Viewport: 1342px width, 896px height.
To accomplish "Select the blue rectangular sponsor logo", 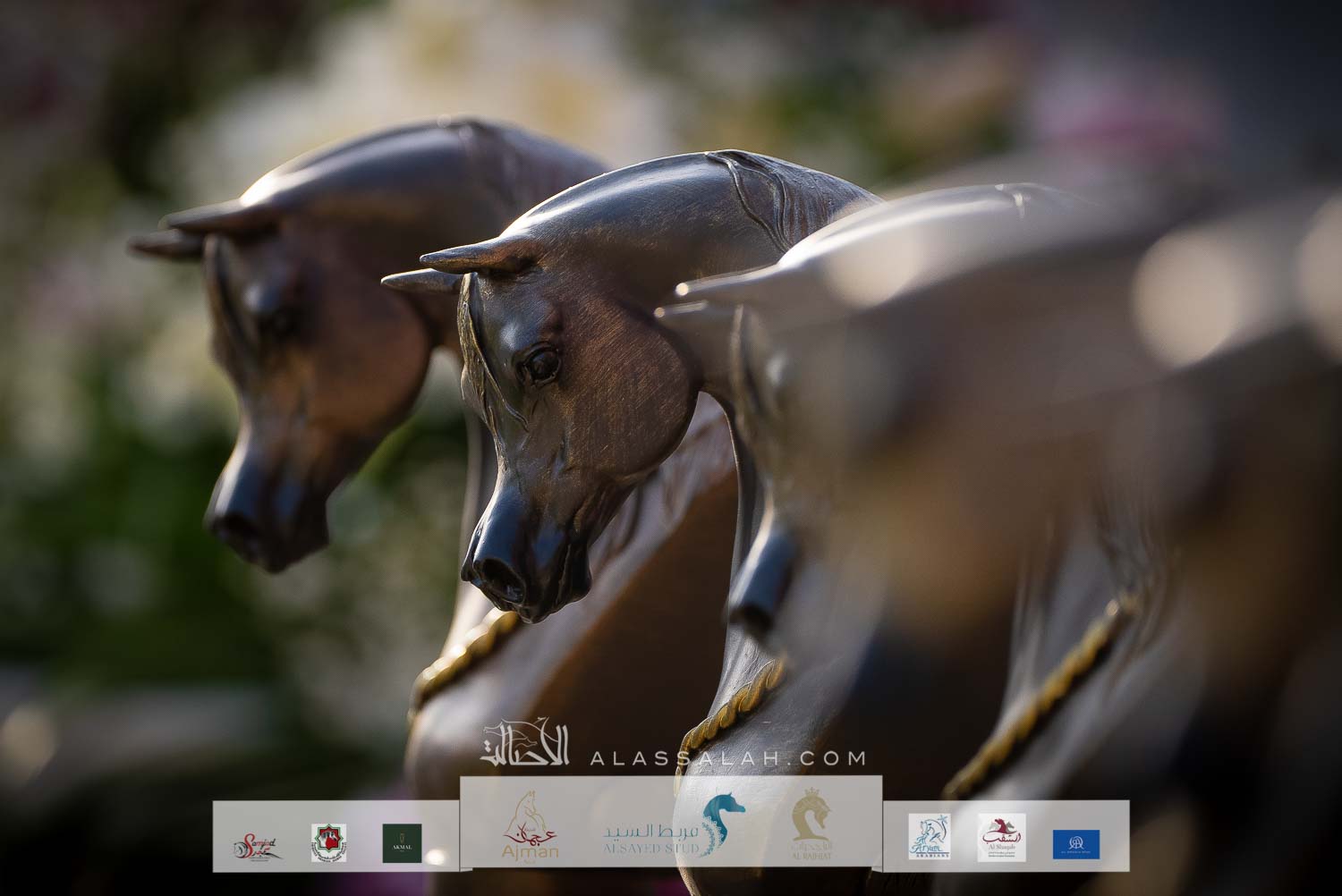I will [x=1075, y=843].
